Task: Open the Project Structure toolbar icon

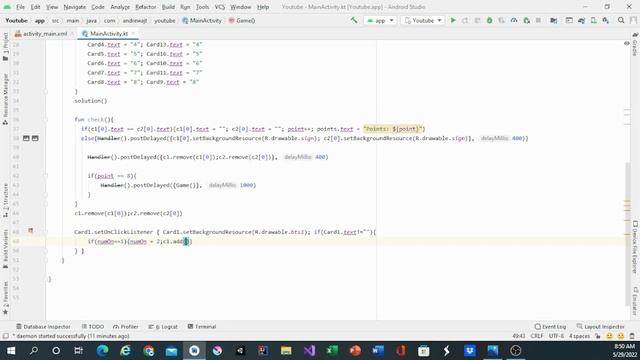Action: 554,20
